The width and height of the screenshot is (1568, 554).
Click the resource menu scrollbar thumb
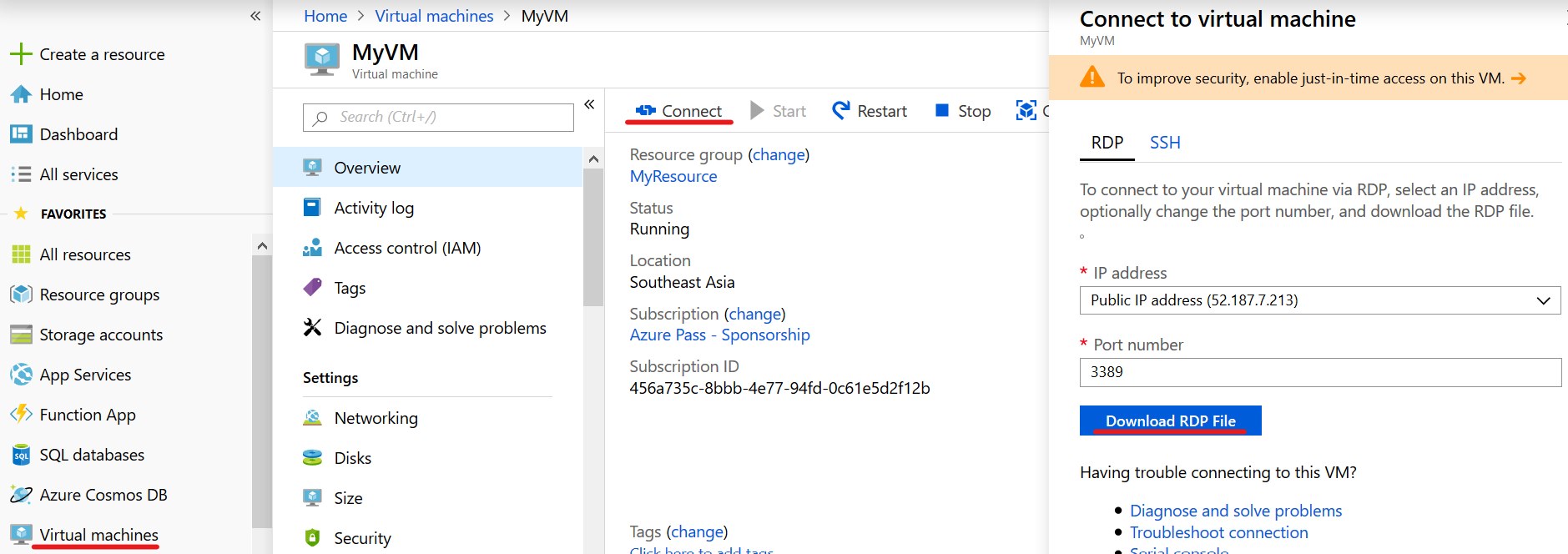pyautogui.click(x=593, y=238)
